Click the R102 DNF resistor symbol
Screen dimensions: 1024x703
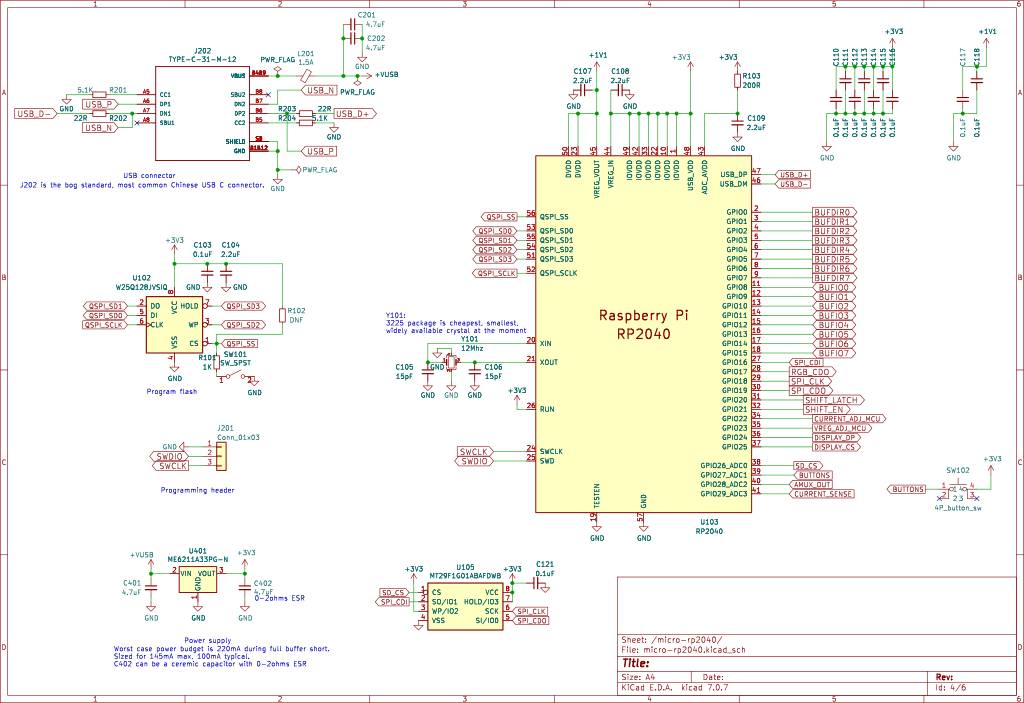[282, 316]
